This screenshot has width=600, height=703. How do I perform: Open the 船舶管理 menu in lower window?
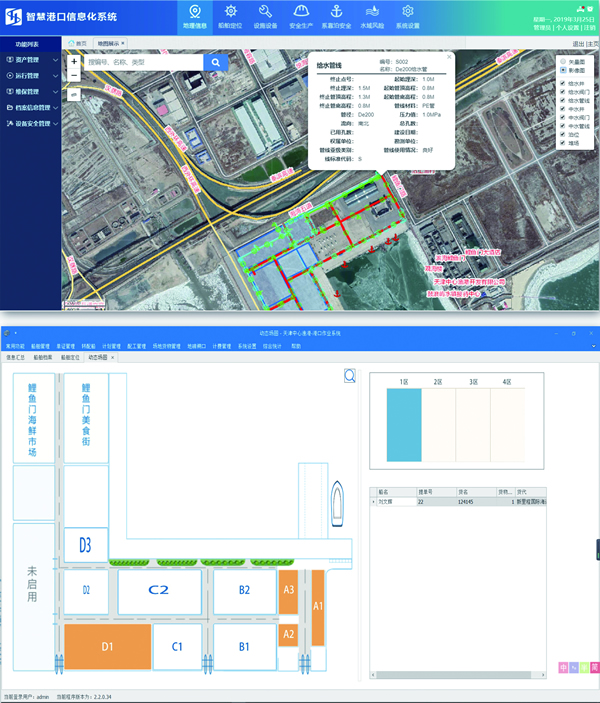tap(40, 346)
